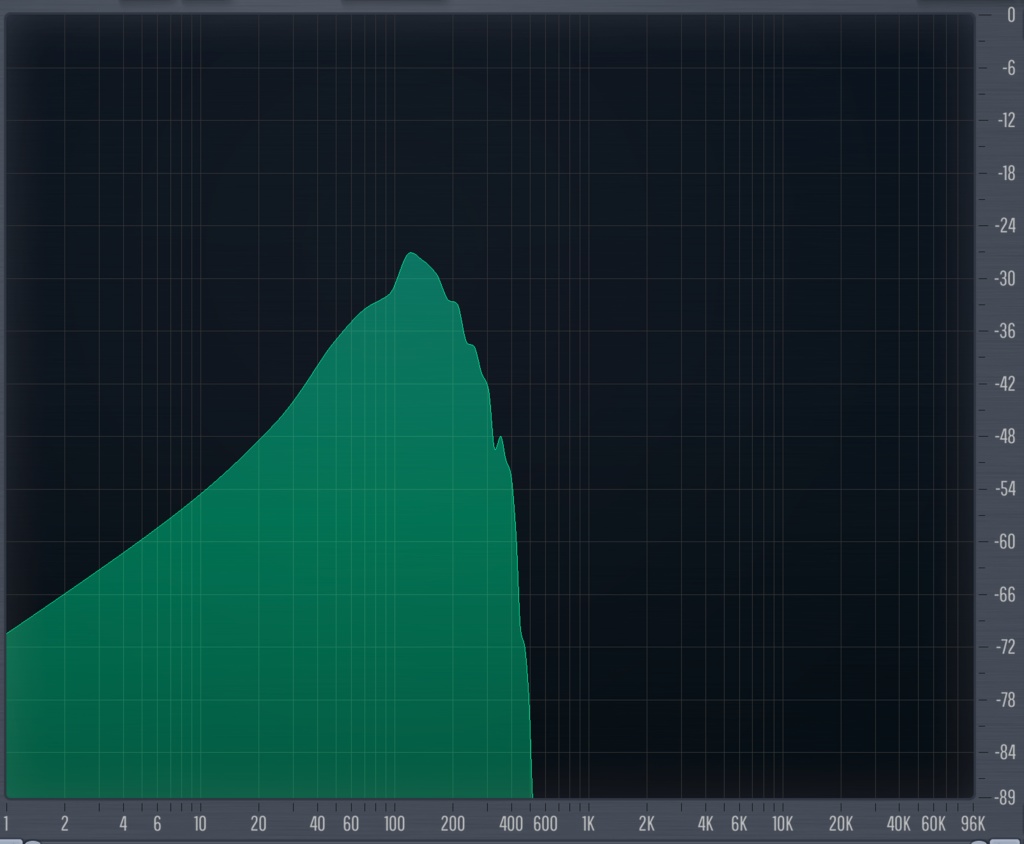1024x844 pixels.
Task: Click the spectrum peak near 120 Hz
Action: click(411, 253)
